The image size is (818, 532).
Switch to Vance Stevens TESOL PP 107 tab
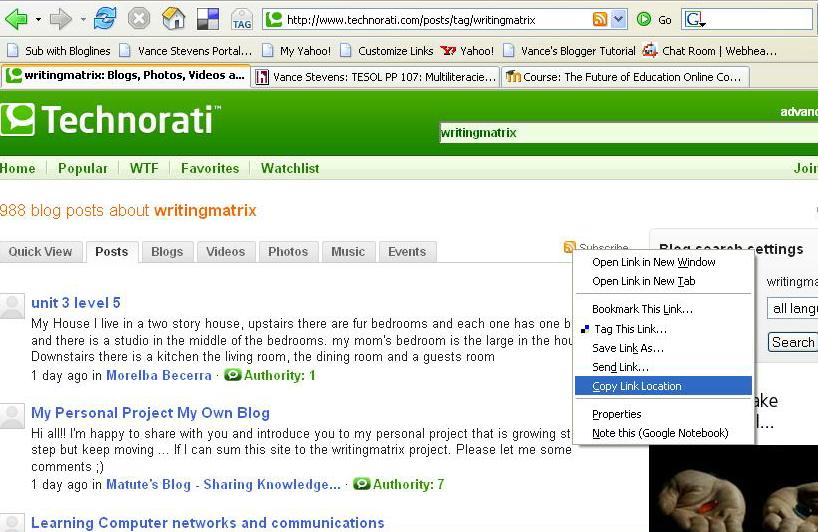point(376,77)
